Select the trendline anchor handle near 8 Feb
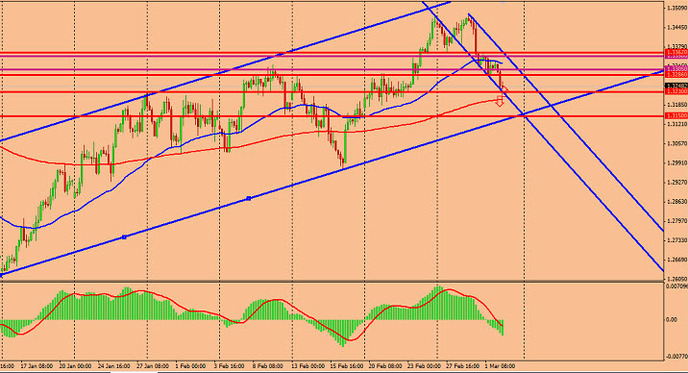The width and height of the screenshot is (688, 373). click(x=249, y=198)
